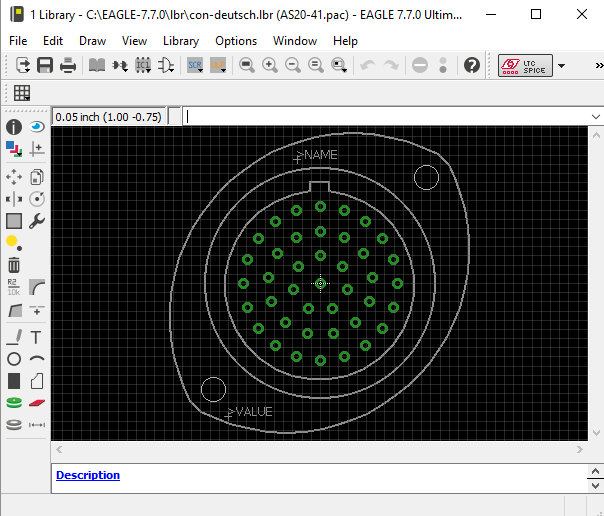Select the Paste tool yellow dot
Viewport: 604px width, 516px height.
coord(14,243)
